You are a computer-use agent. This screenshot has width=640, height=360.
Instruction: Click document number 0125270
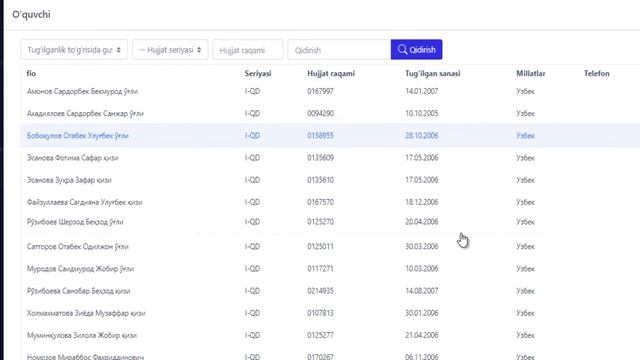[x=320, y=222]
